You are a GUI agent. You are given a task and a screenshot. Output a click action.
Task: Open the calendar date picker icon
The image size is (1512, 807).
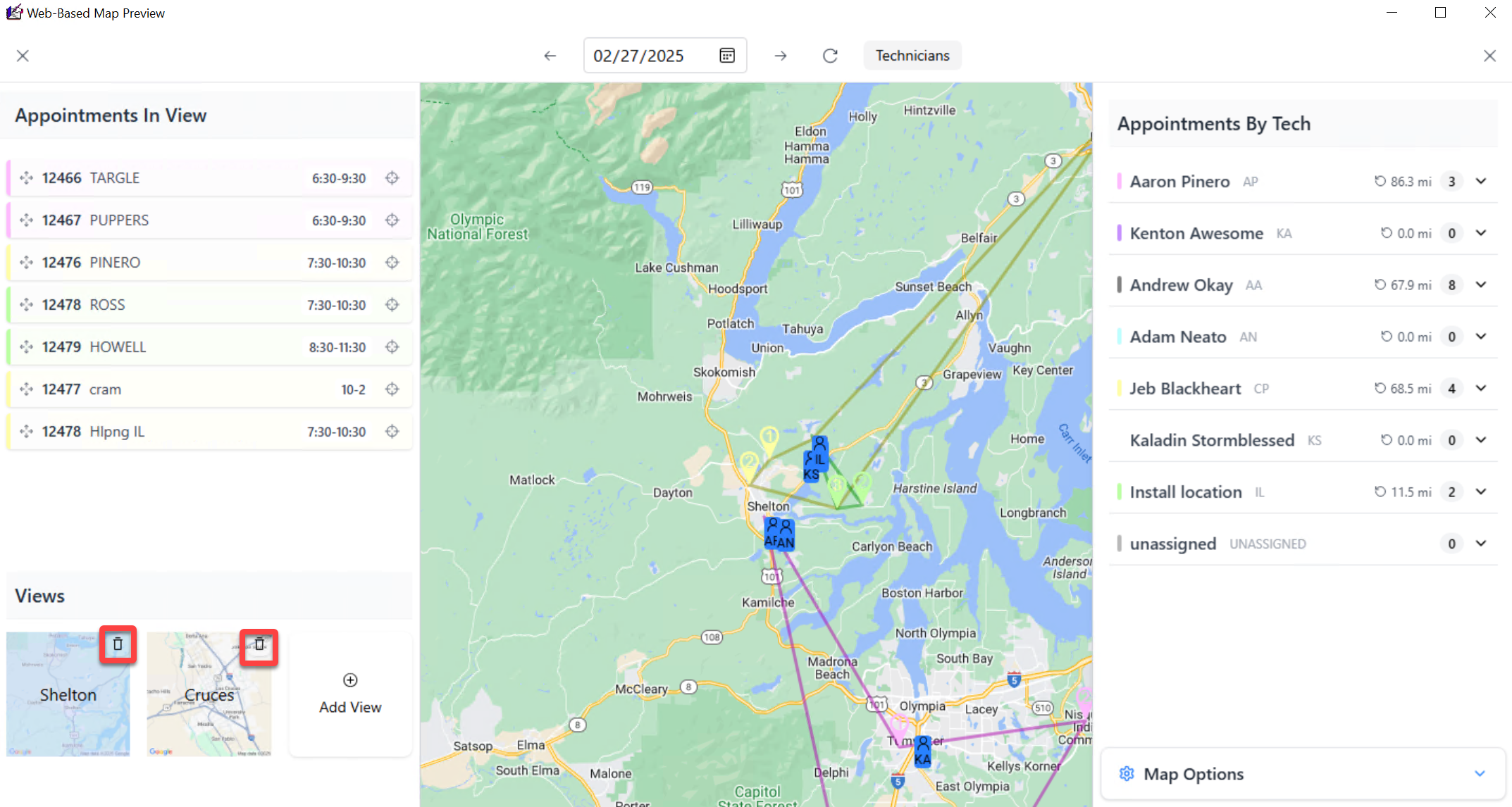[727, 56]
